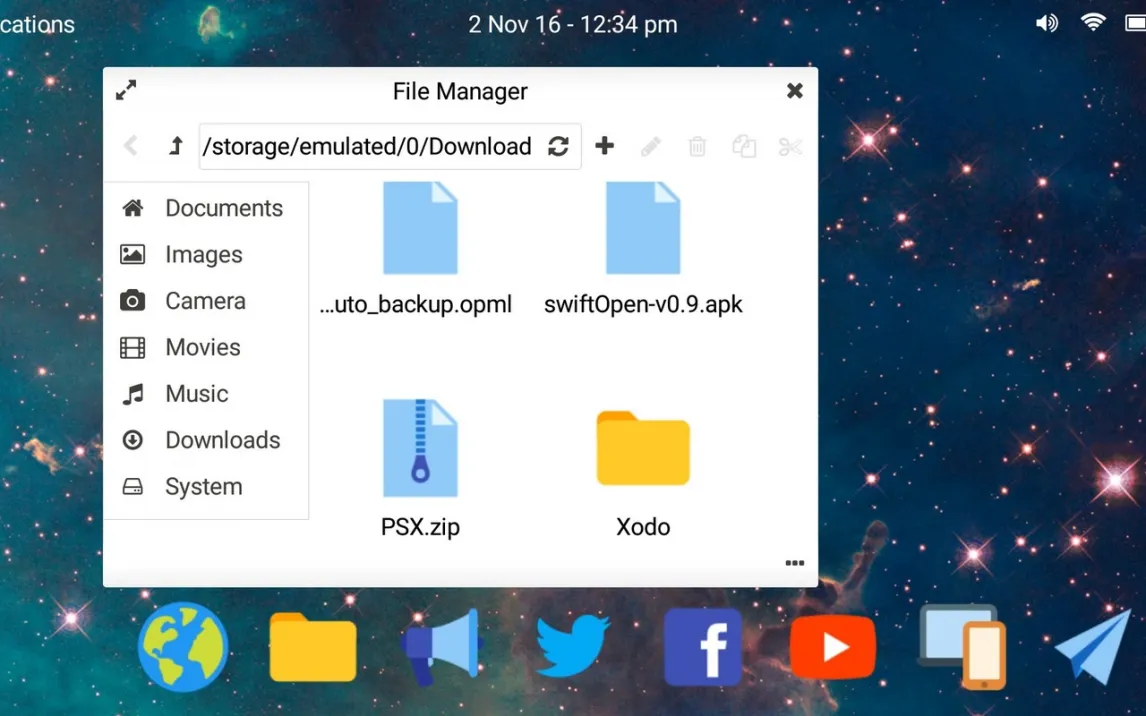The height and width of the screenshot is (716, 1146).
Task: Jump to Downloads in sidebar
Action: (206, 440)
